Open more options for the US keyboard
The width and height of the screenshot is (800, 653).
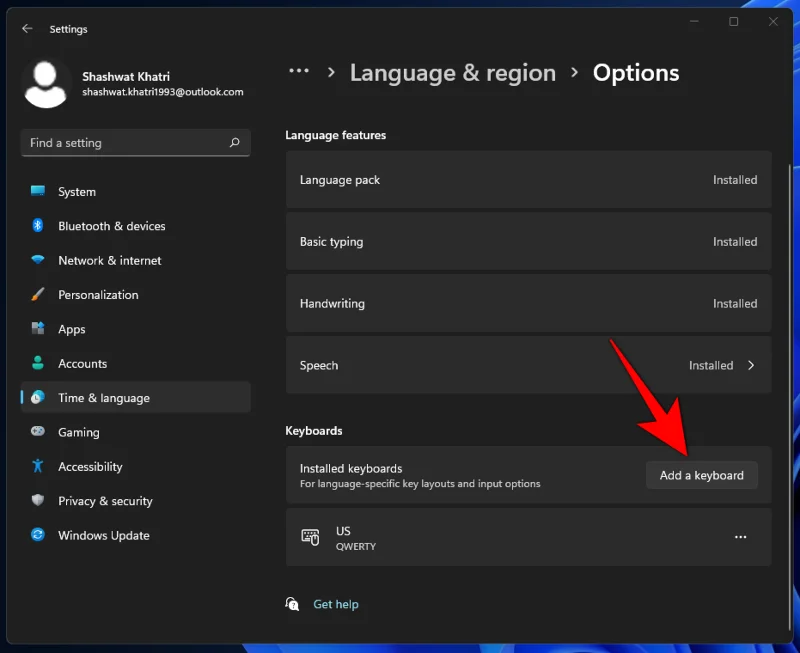(740, 537)
